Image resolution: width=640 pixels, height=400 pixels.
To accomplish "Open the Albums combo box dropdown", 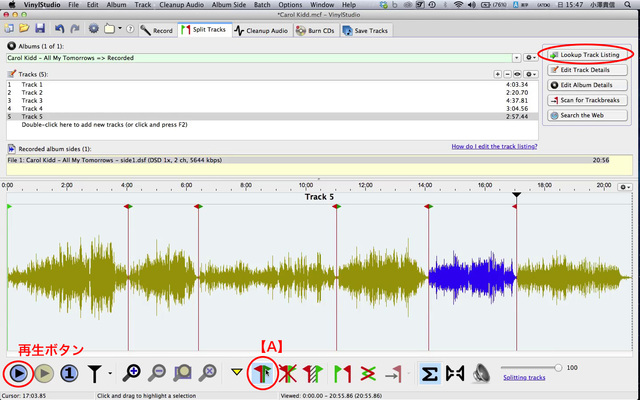I will point(516,58).
